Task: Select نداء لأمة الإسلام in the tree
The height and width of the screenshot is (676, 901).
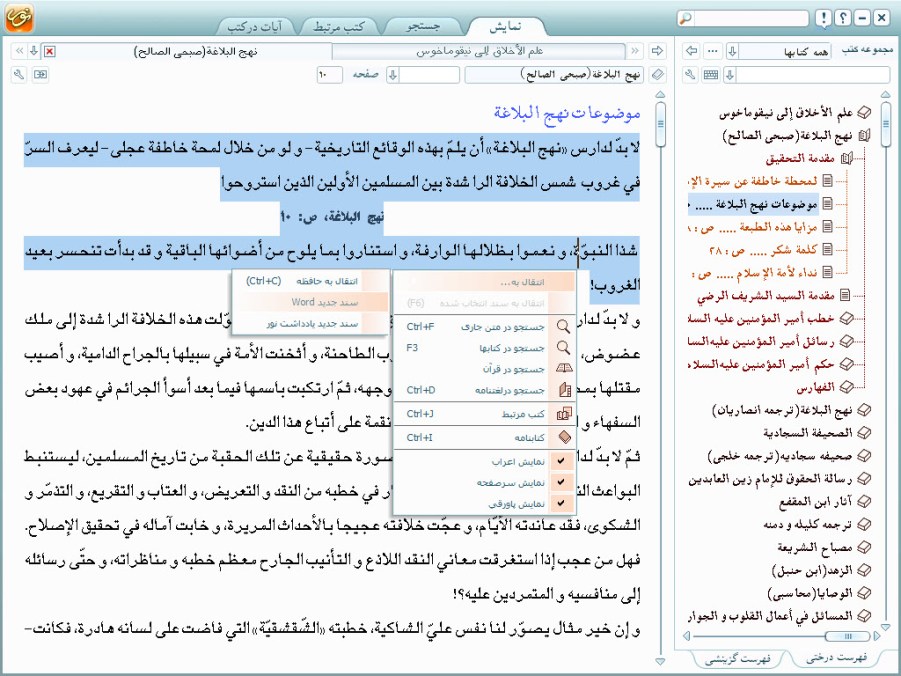Action: pos(755,272)
